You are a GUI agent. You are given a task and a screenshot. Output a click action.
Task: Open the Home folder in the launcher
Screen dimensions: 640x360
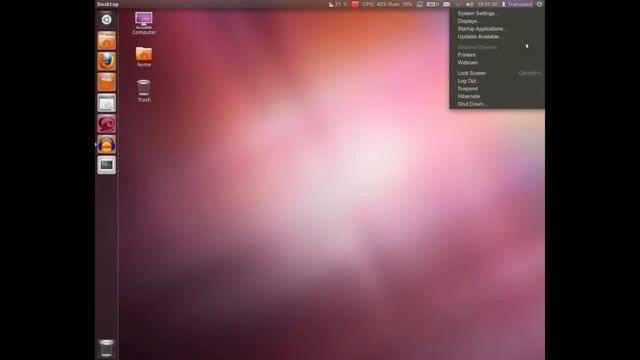coord(107,40)
